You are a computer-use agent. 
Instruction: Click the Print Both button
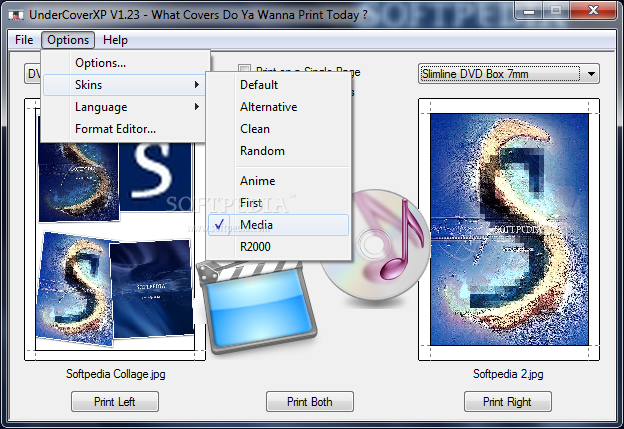coord(310,402)
